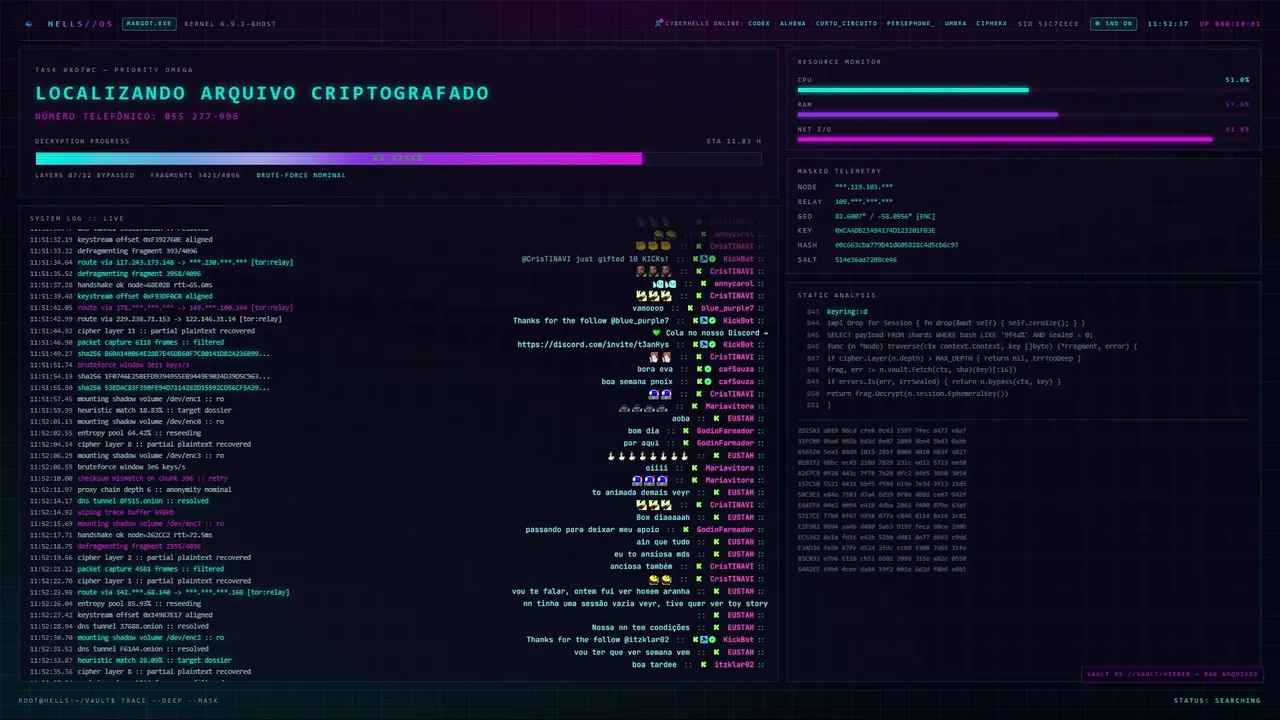Click the HASH value in Masked Telemetry
1280x720 pixels.
(x=896, y=245)
